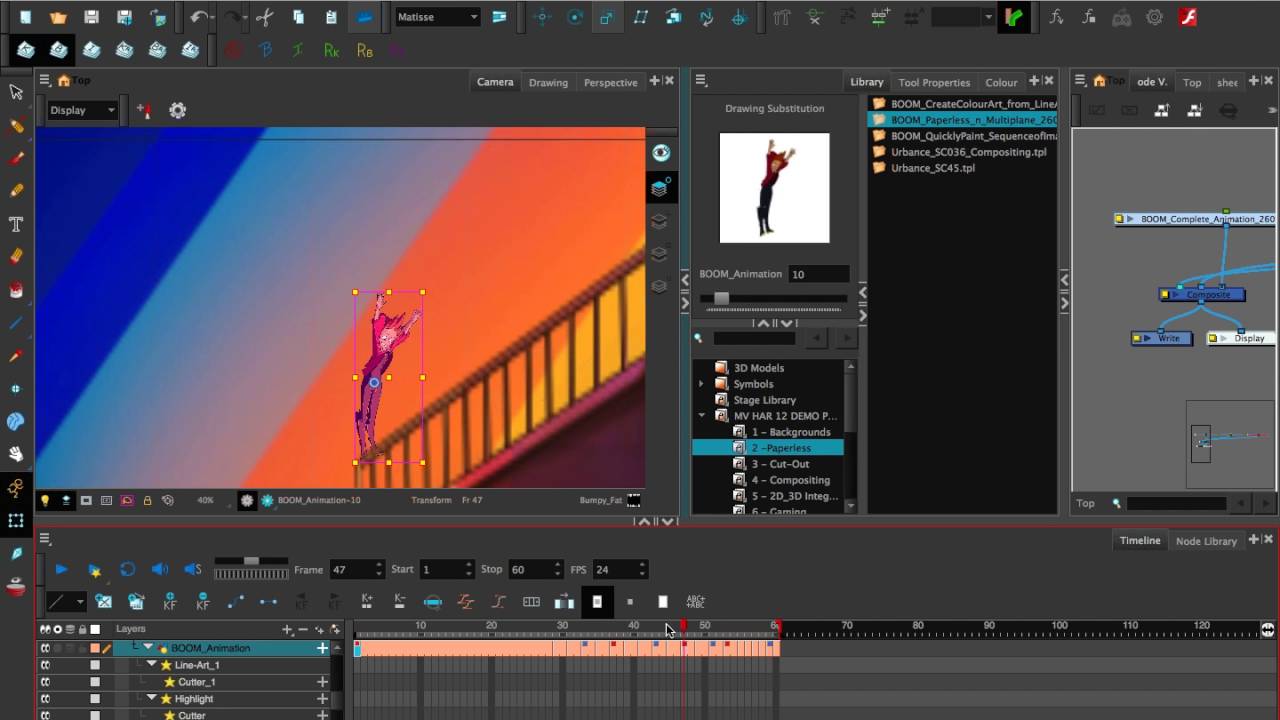The width and height of the screenshot is (1280, 720).
Task: Collapse the MV HAR 12 DEMO P... folder
Action: [701, 416]
